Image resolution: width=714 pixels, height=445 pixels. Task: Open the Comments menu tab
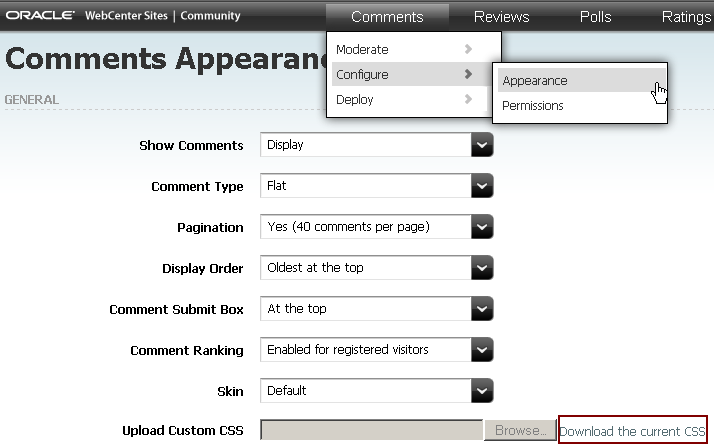pos(387,17)
